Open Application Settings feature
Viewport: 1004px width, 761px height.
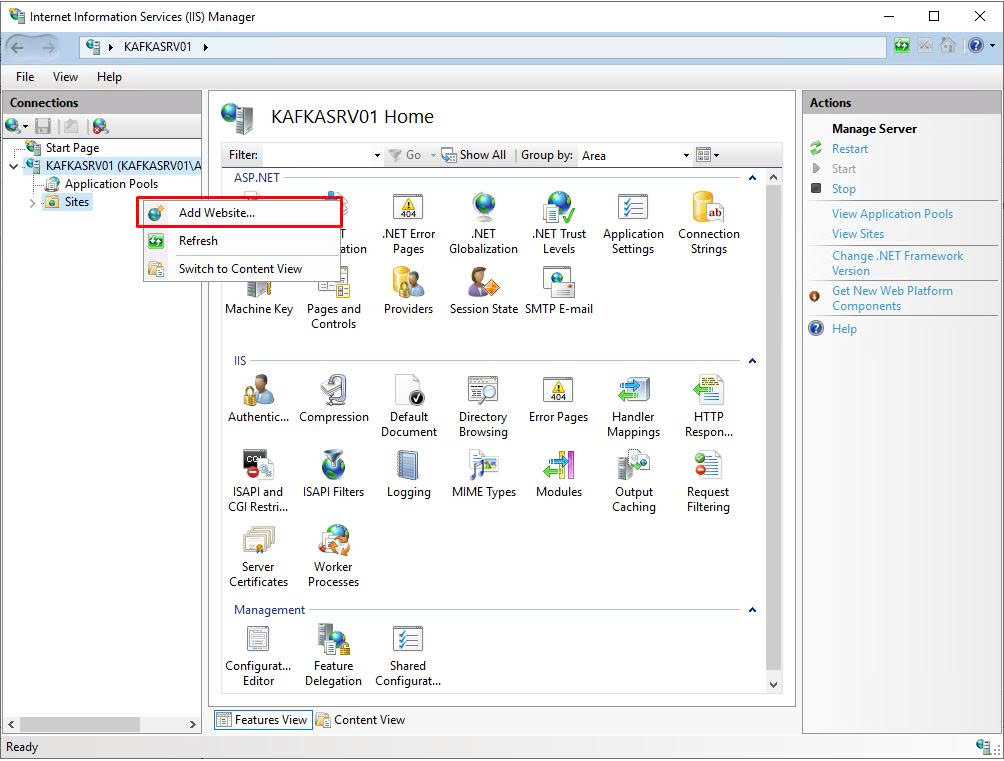point(633,224)
